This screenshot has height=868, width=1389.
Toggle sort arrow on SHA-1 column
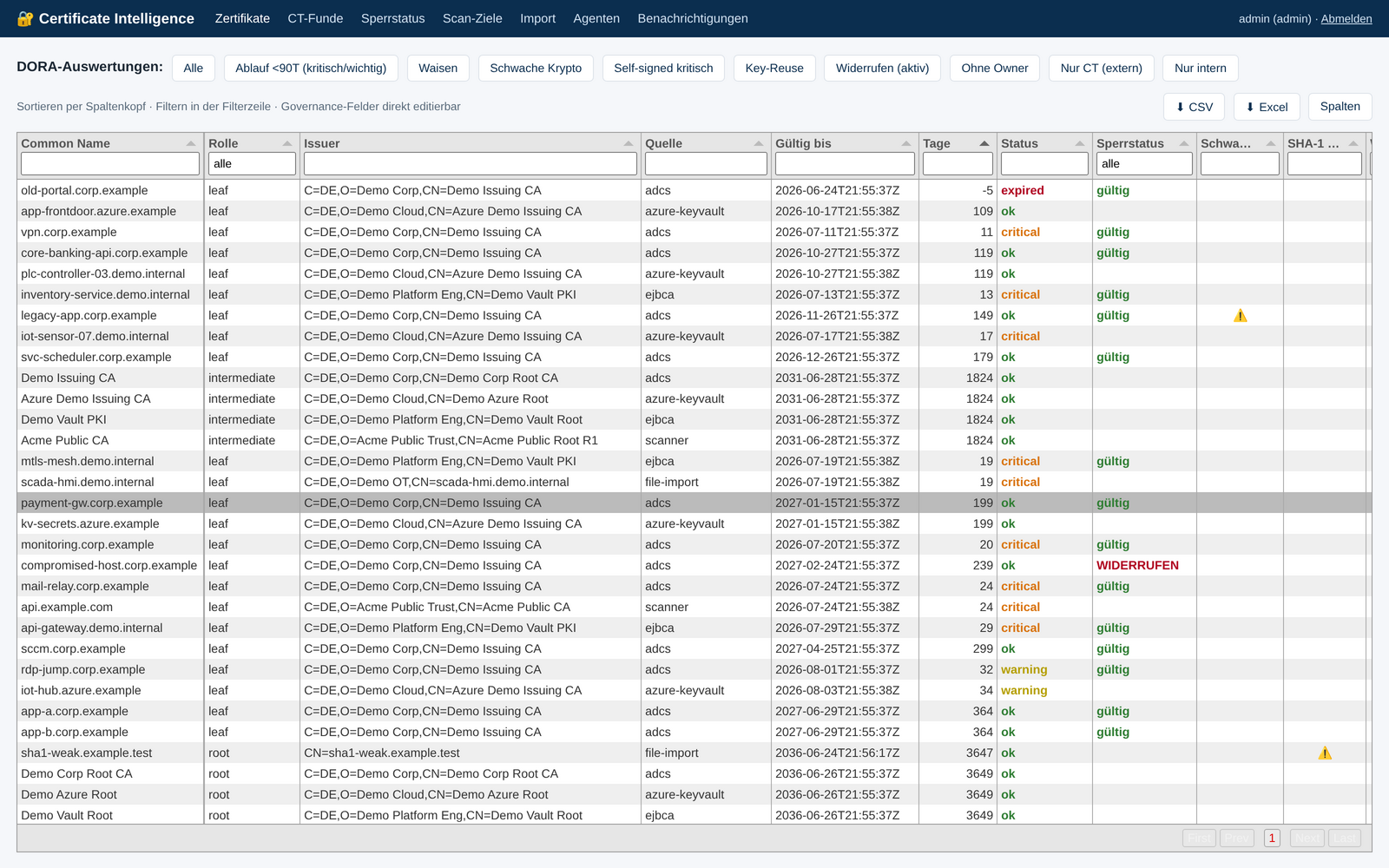coord(1353,143)
